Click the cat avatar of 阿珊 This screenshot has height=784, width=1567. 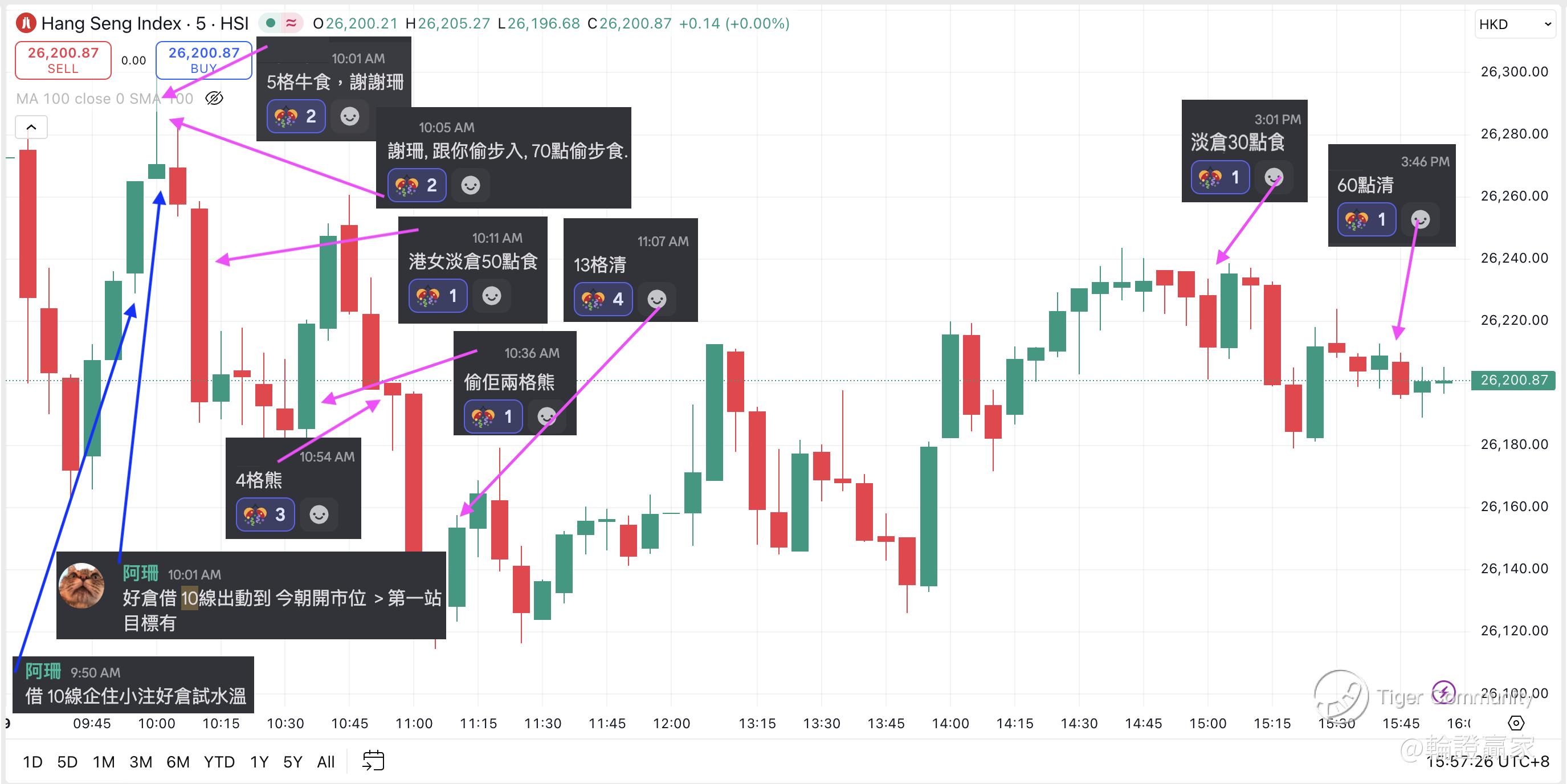[x=81, y=585]
